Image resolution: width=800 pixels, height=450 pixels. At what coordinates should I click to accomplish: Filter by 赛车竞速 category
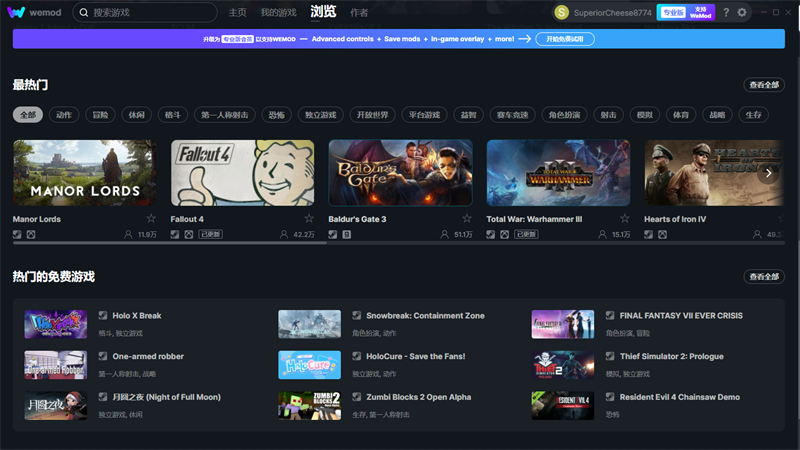click(513, 115)
